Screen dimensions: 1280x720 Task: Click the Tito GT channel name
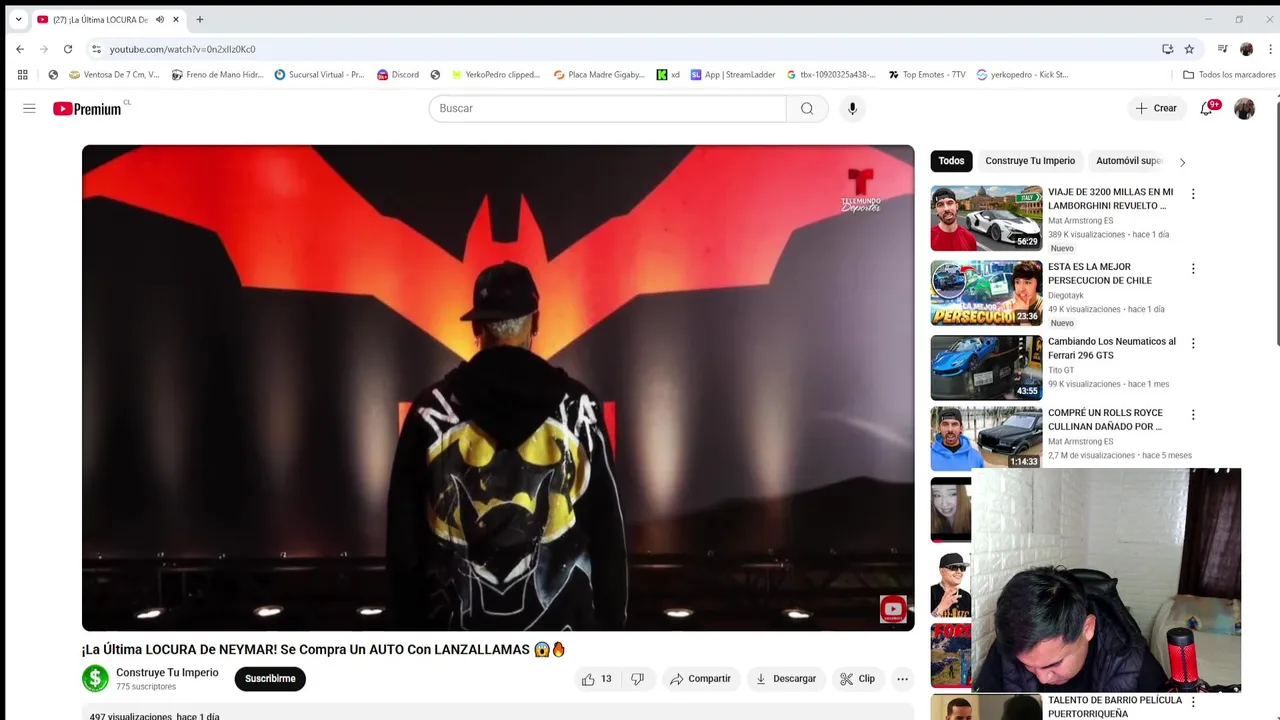click(x=1061, y=371)
